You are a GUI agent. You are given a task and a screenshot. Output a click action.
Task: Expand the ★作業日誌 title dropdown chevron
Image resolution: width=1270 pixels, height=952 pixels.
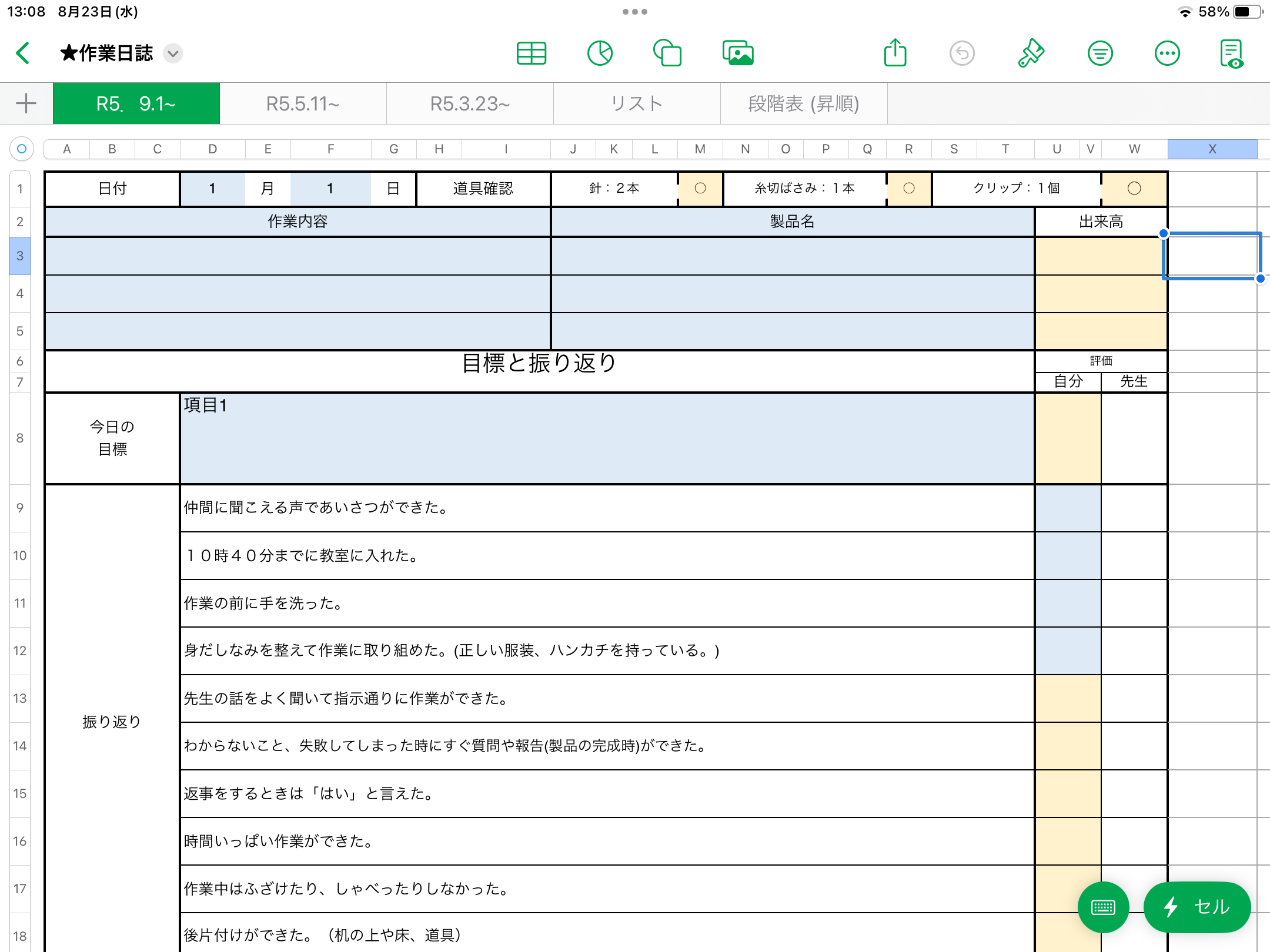173,53
